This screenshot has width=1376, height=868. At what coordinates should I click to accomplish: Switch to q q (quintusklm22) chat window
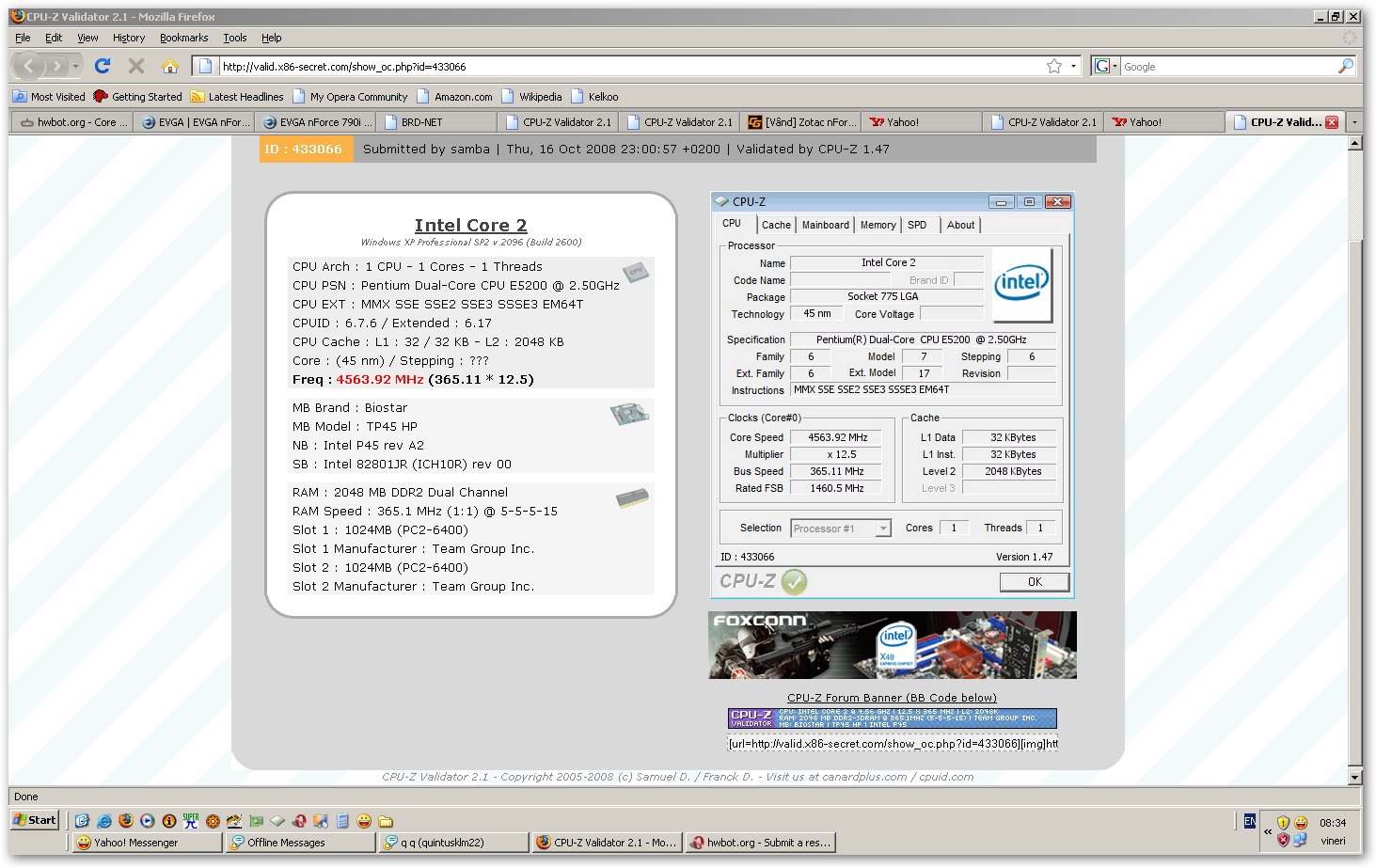click(x=453, y=843)
